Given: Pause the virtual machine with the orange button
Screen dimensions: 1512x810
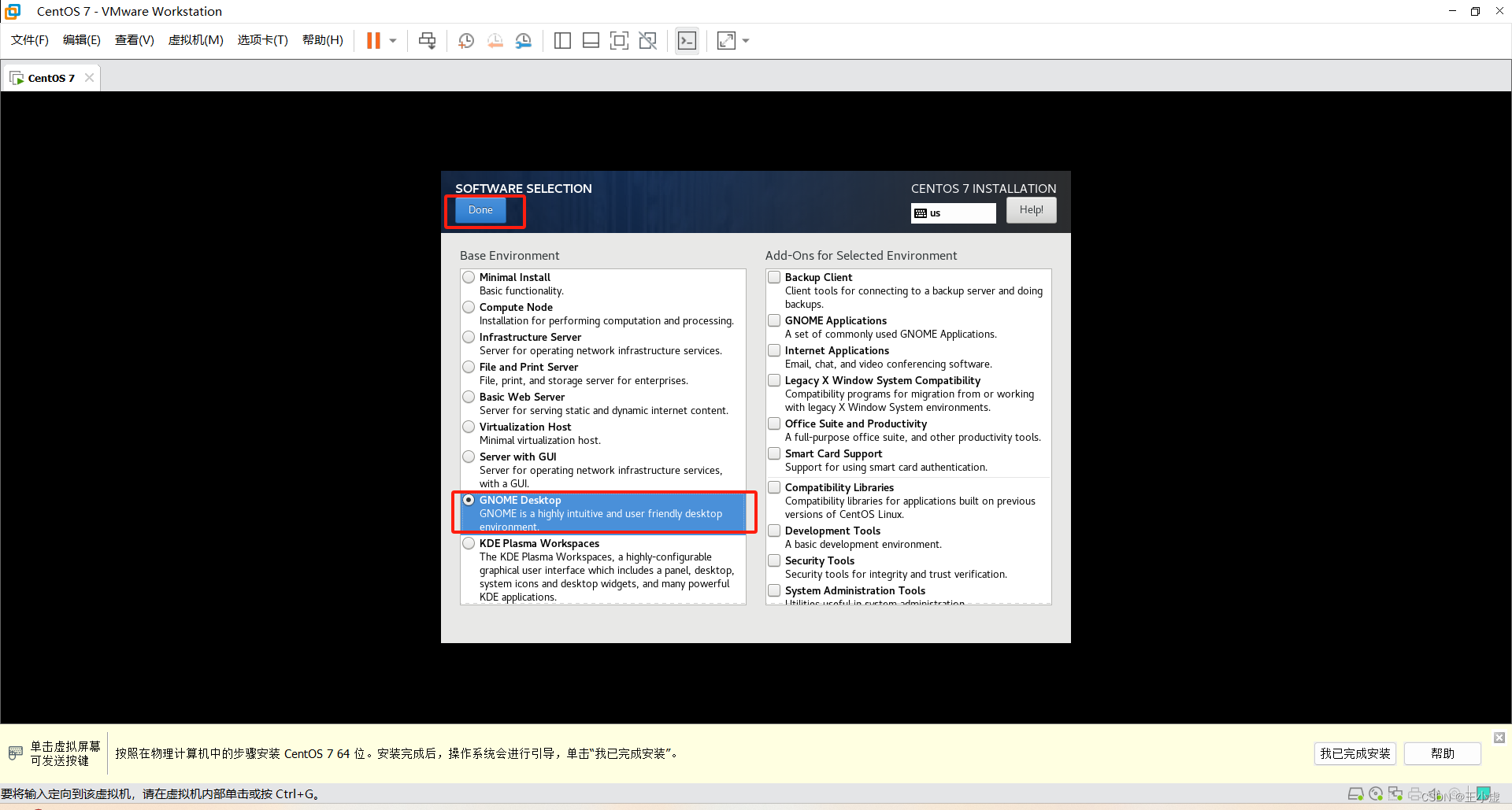Looking at the screenshot, I should point(373,41).
